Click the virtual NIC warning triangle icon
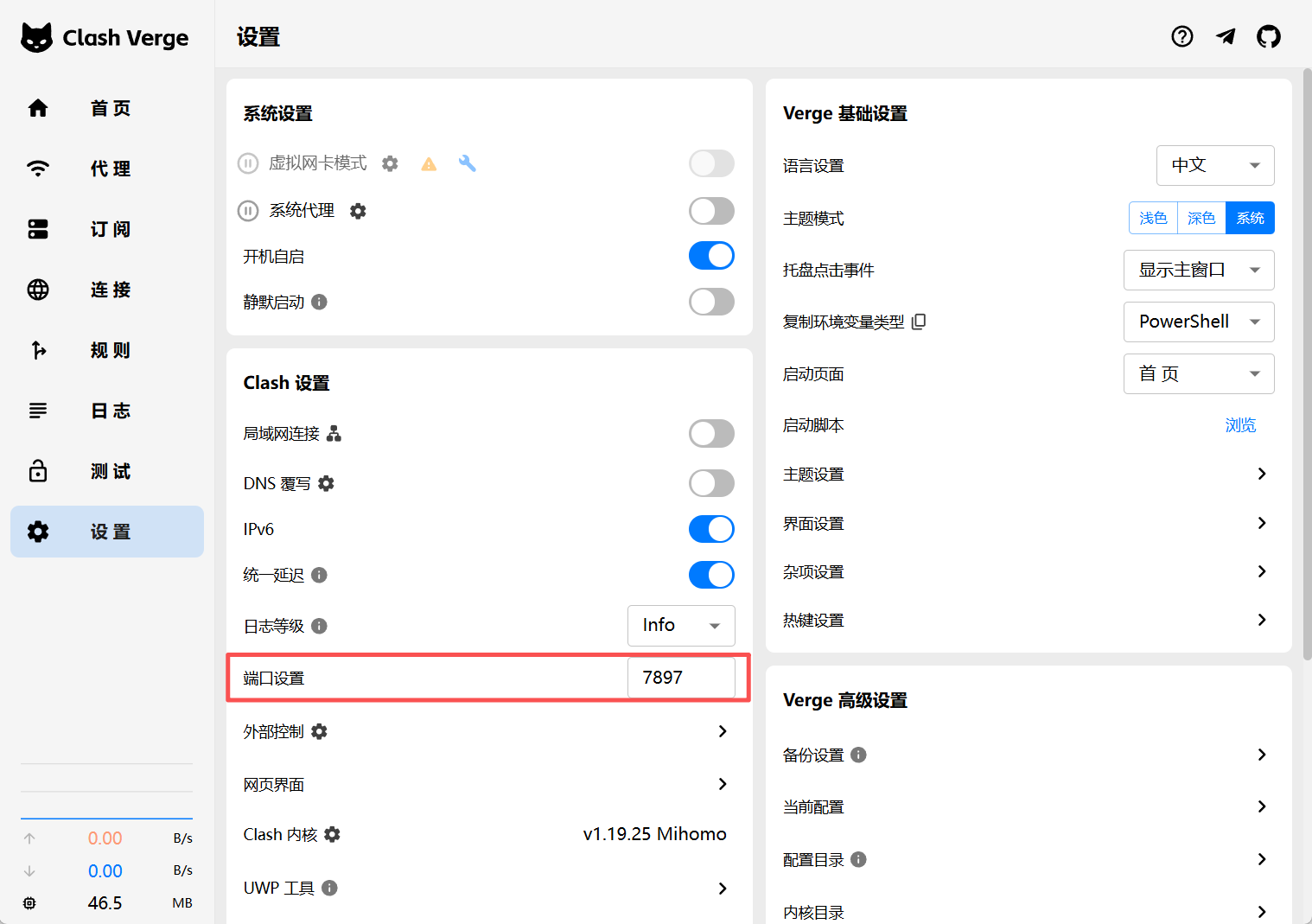Image resolution: width=1312 pixels, height=924 pixels. coord(429,163)
